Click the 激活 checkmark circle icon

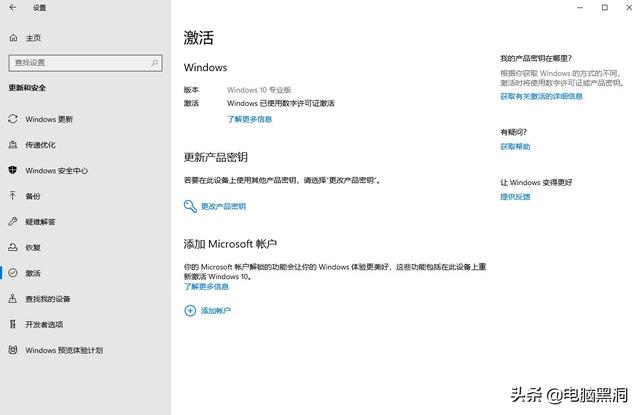click(x=13, y=273)
